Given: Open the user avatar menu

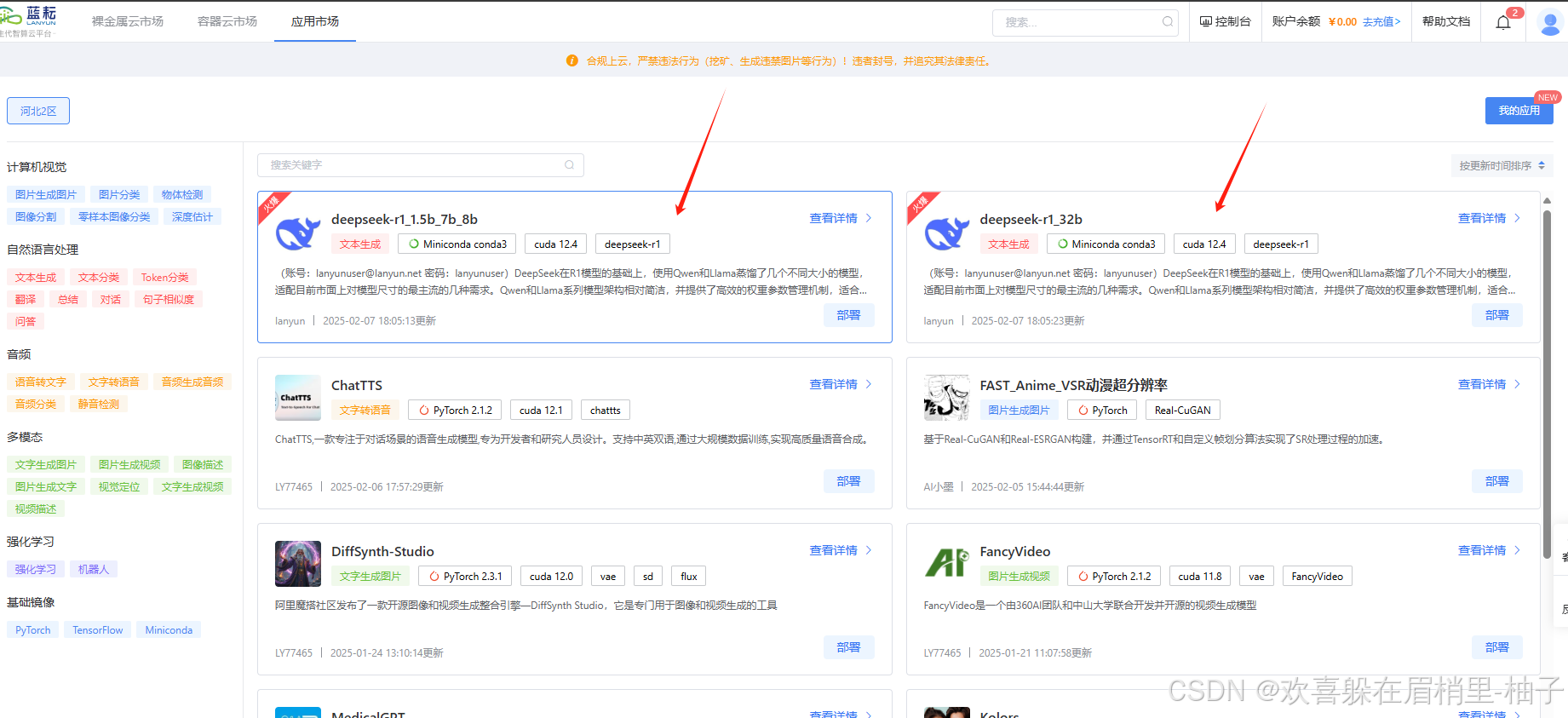Looking at the screenshot, I should (1549, 23).
